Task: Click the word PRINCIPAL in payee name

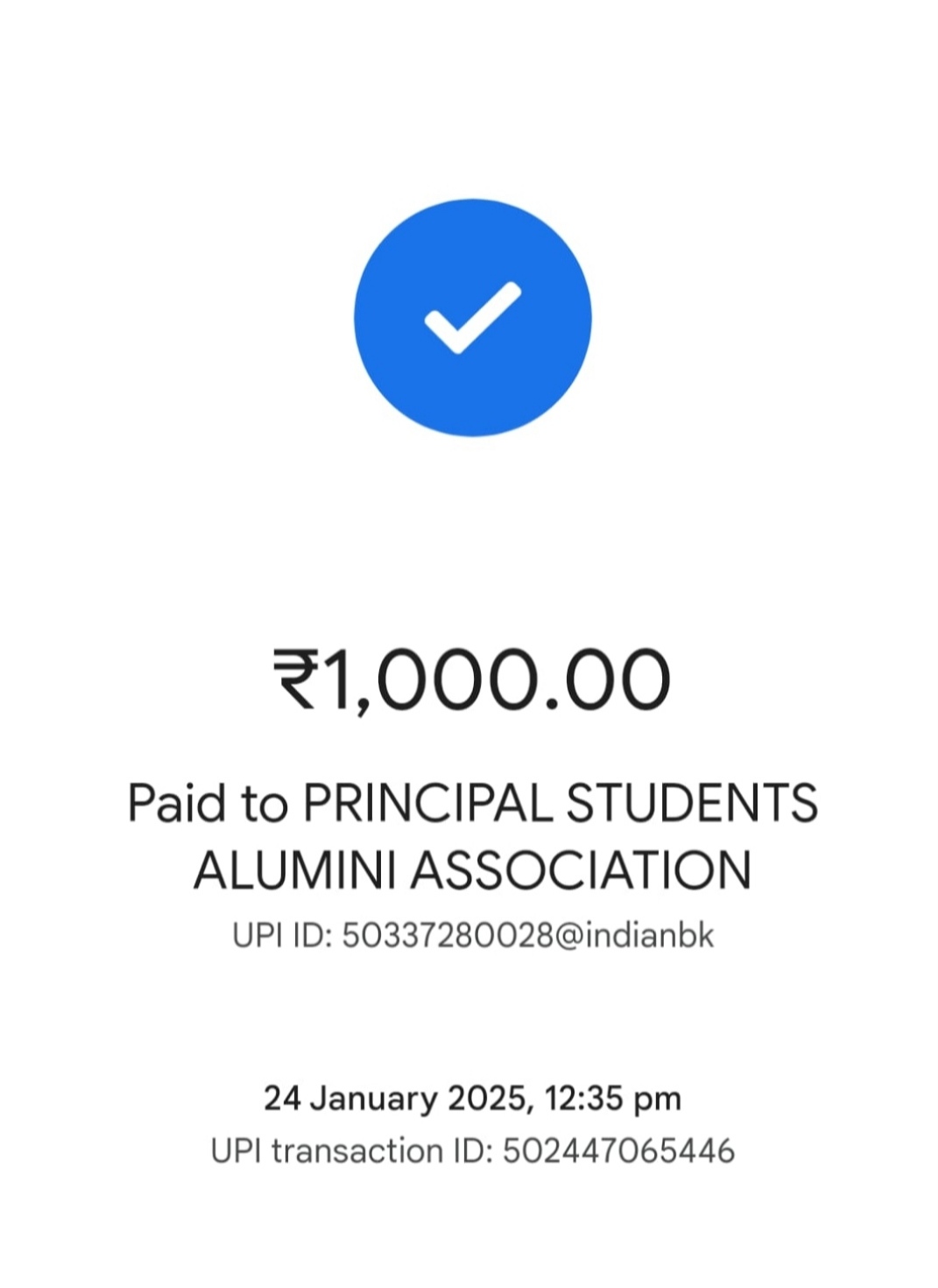Action: (x=427, y=803)
